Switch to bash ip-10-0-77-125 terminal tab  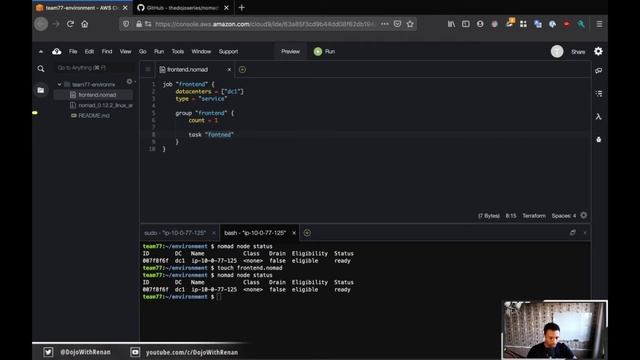(255, 233)
